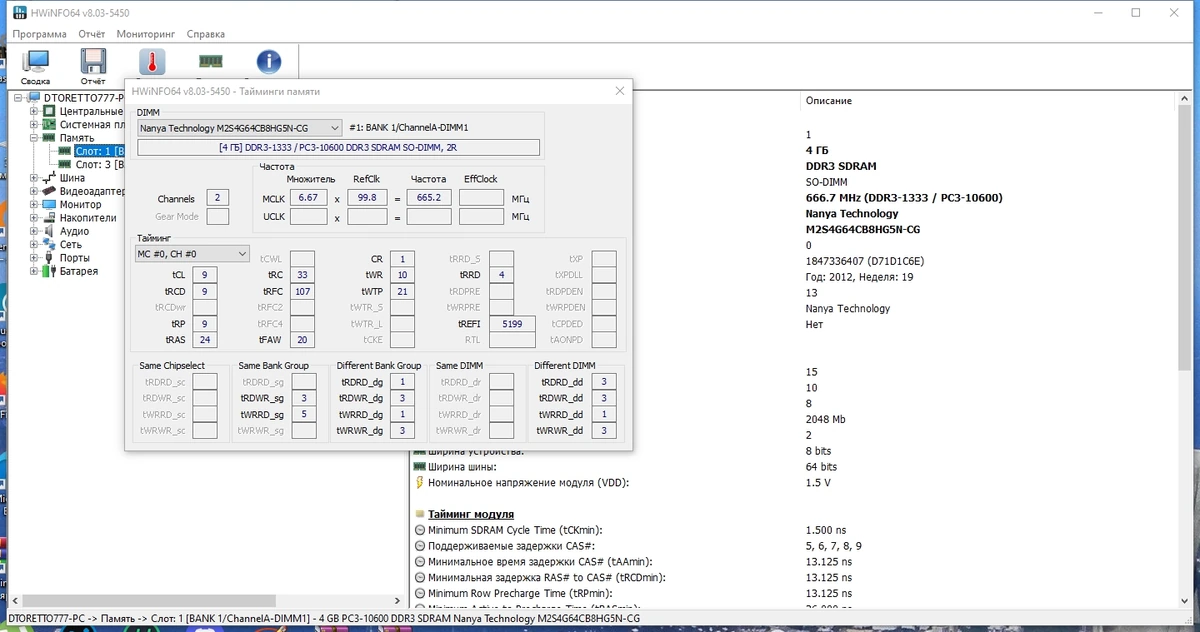Open the Справка help menu

205,34
